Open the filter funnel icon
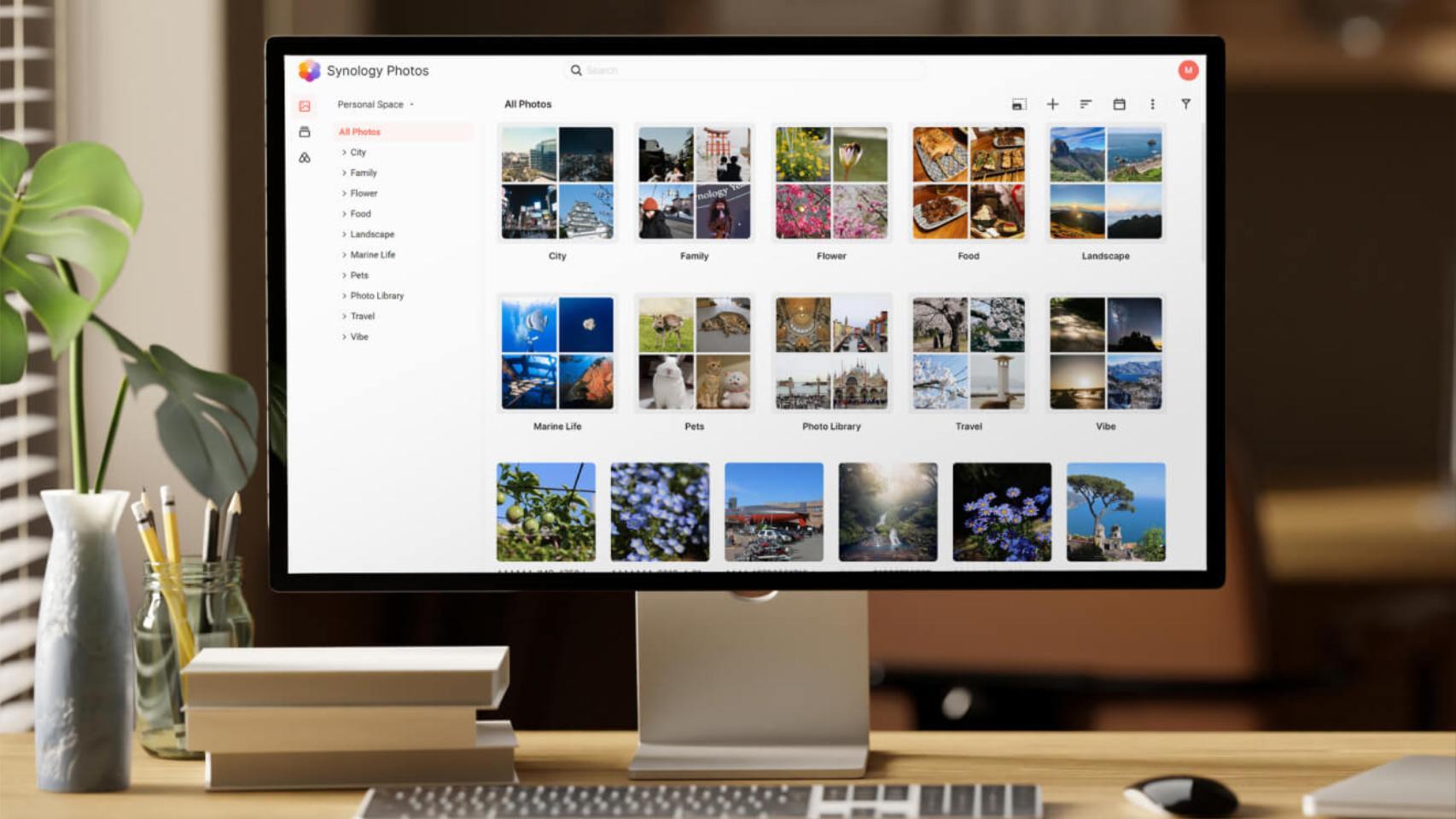 1186,103
